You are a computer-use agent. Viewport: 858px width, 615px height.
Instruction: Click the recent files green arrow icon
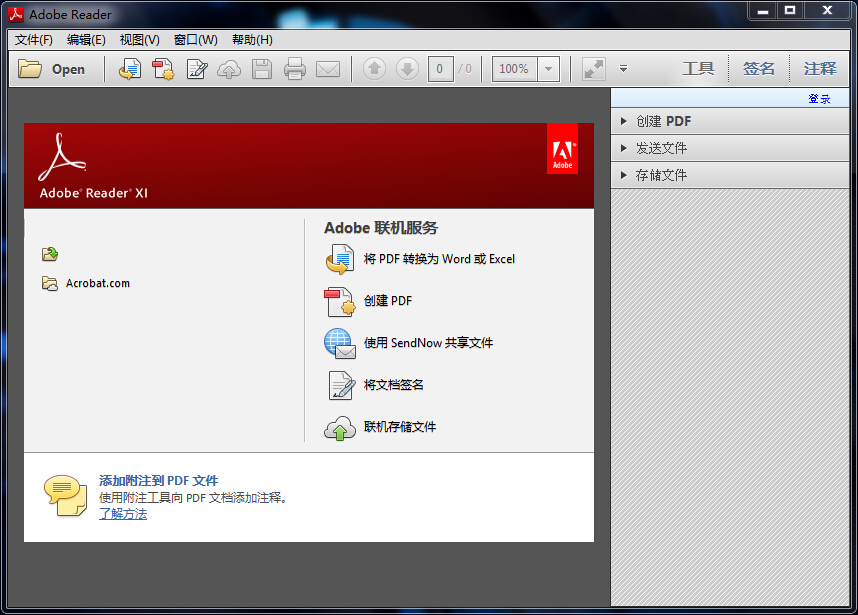coord(50,254)
